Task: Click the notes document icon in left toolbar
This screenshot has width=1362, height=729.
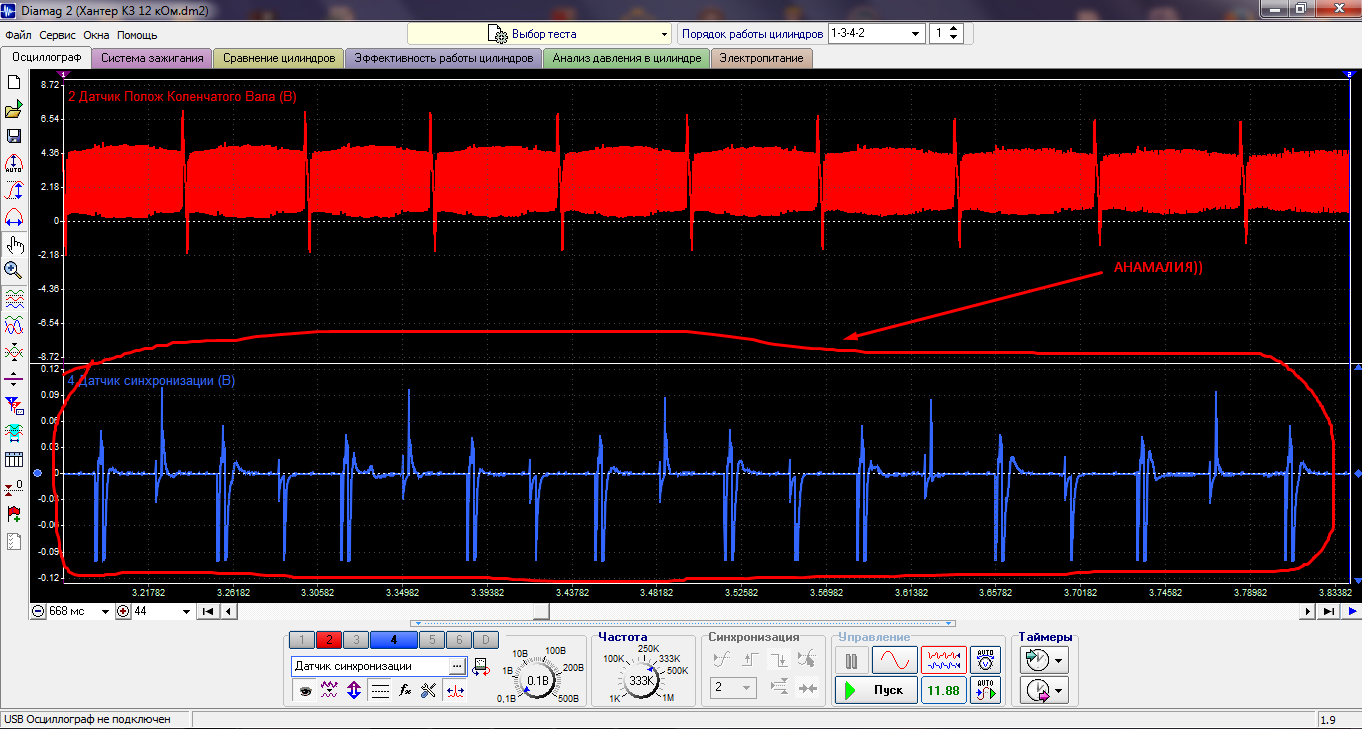Action: (x=14, y=541)
